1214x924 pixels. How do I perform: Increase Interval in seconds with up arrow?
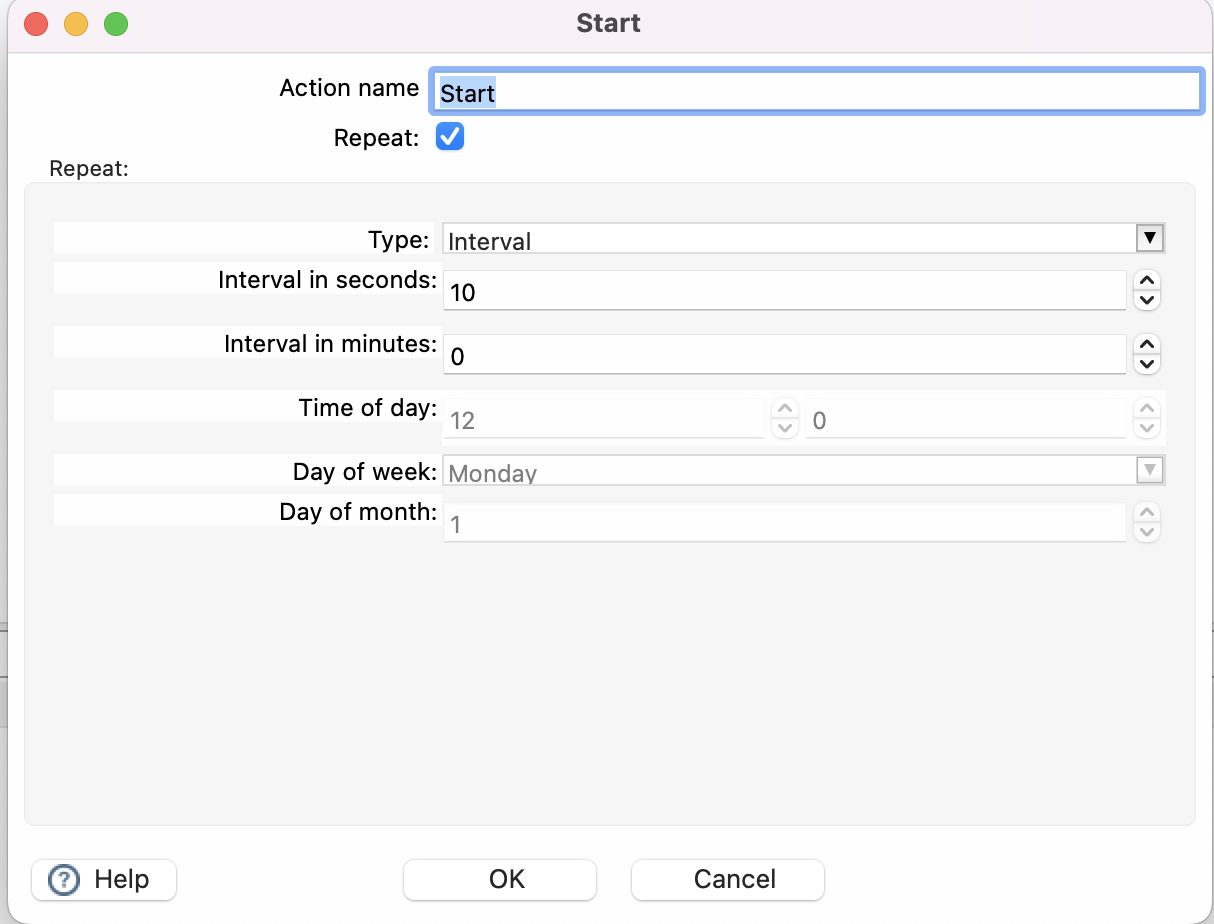coord(1147,281)
